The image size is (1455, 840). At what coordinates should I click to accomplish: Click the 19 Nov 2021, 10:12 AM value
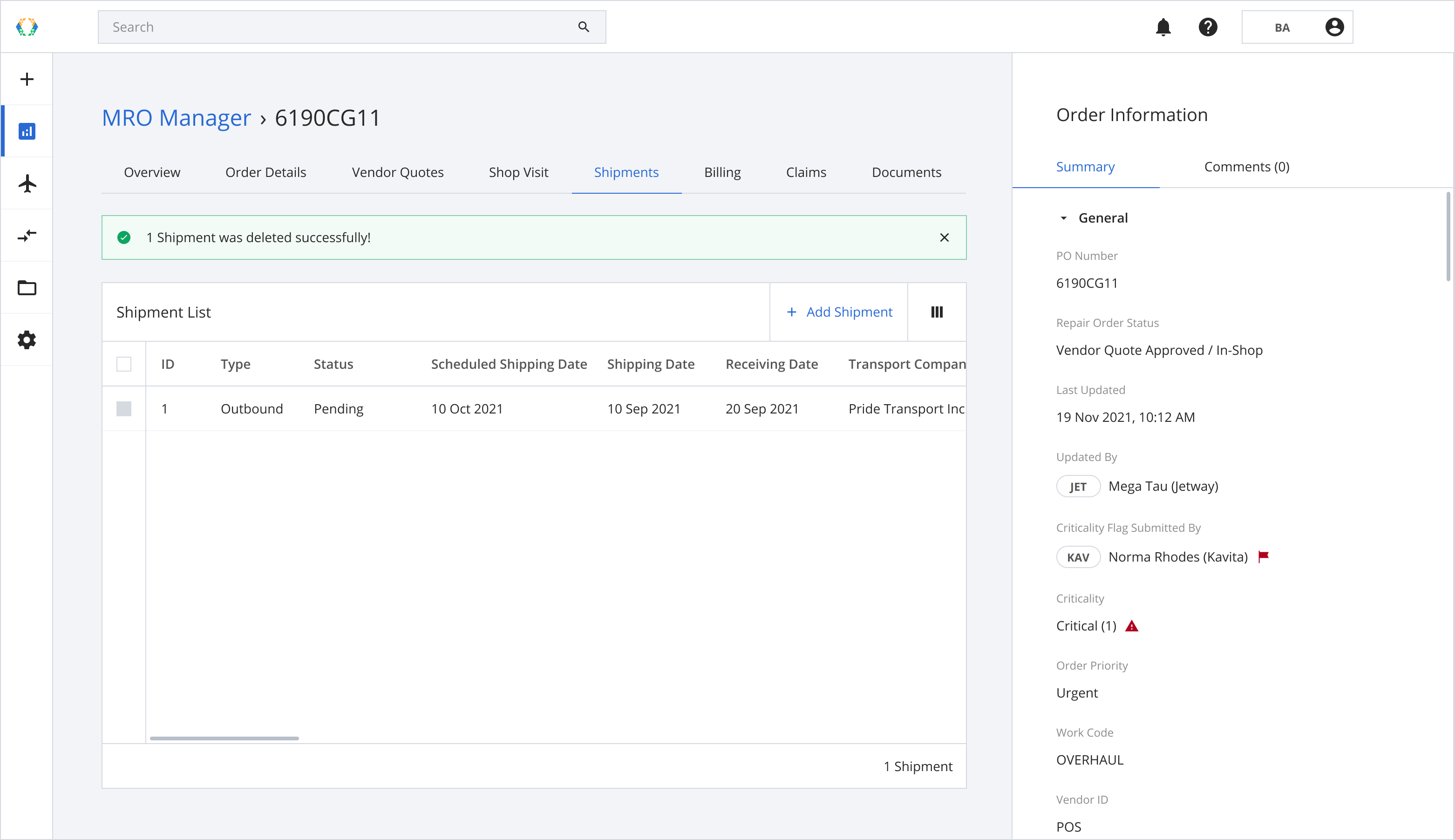click(x=1126, y=418)
